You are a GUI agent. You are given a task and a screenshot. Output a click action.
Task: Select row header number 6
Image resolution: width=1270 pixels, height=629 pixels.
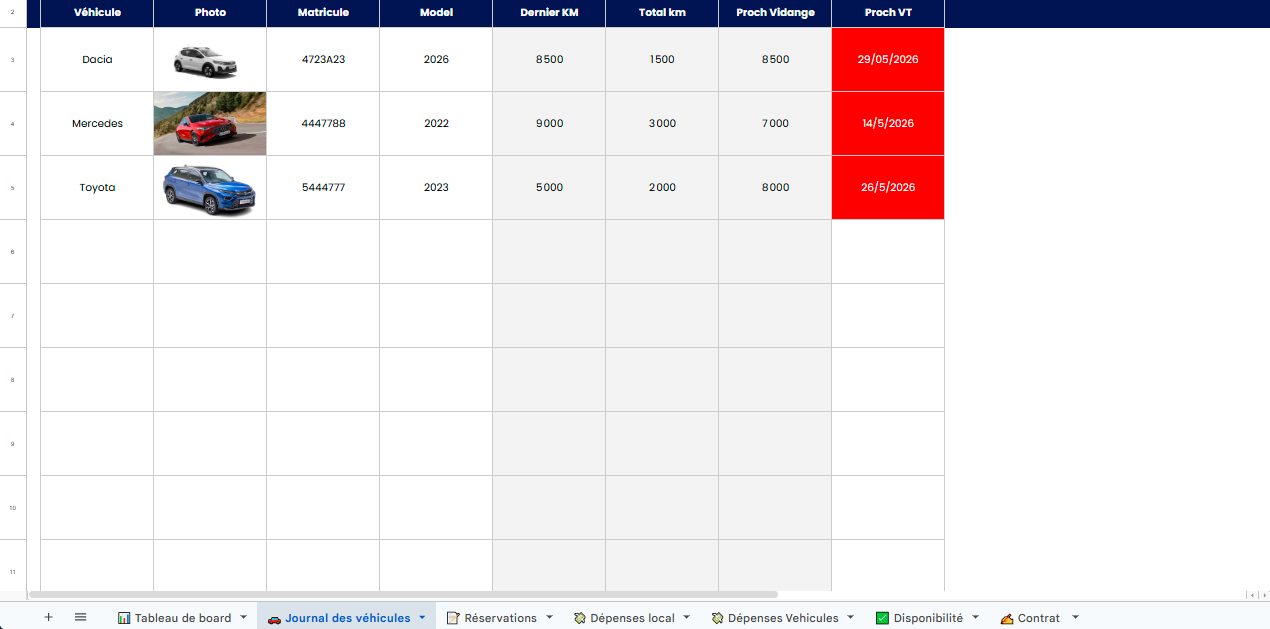coord(13,252)
